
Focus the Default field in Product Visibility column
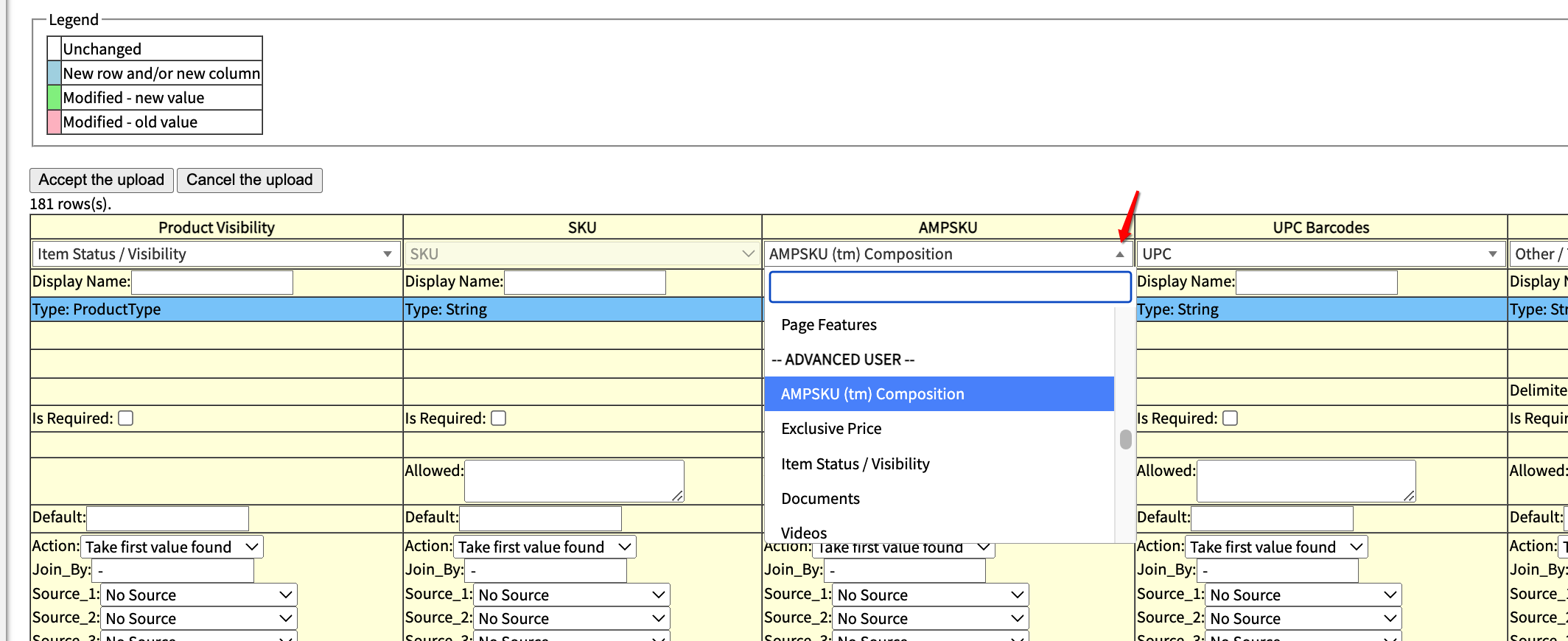[x=168, y=519]
